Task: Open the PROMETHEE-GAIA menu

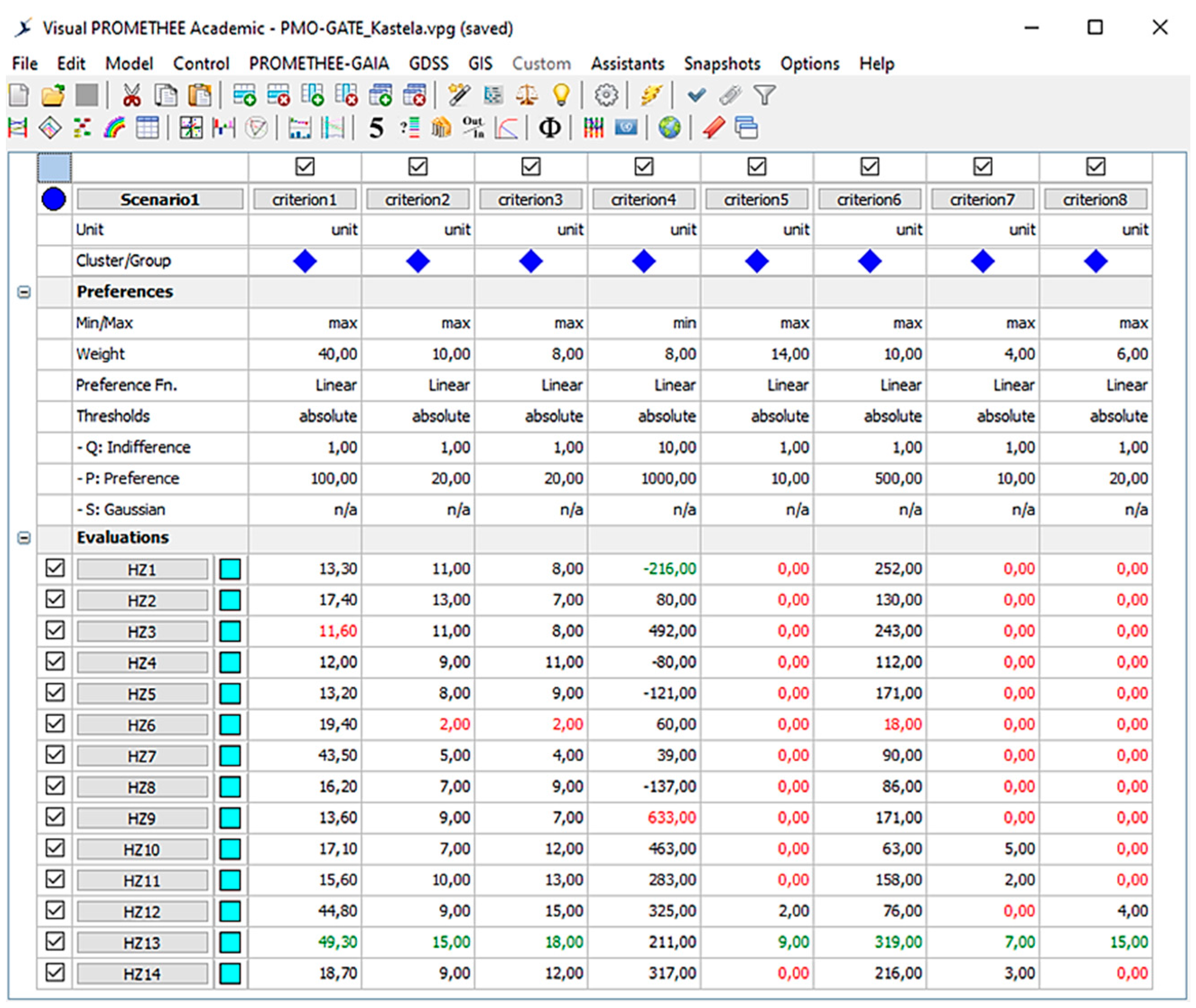Action: pos(319,64)
